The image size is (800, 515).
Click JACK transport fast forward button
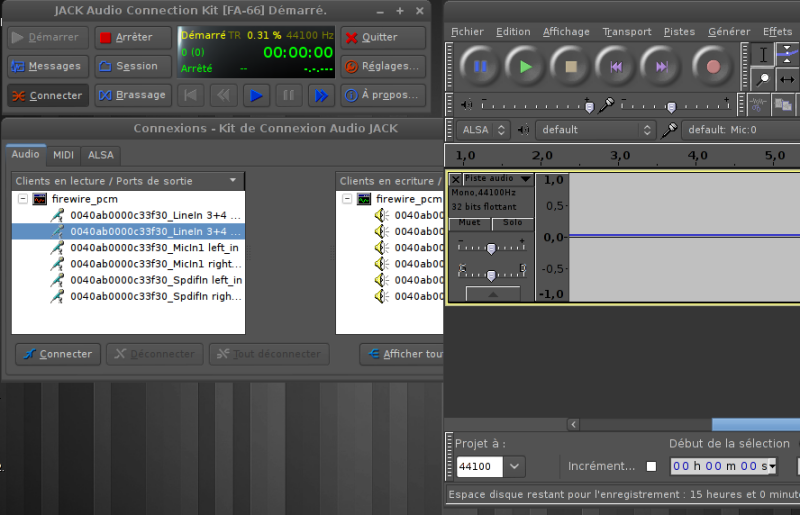pyautogui.click(x=321, y=95)
